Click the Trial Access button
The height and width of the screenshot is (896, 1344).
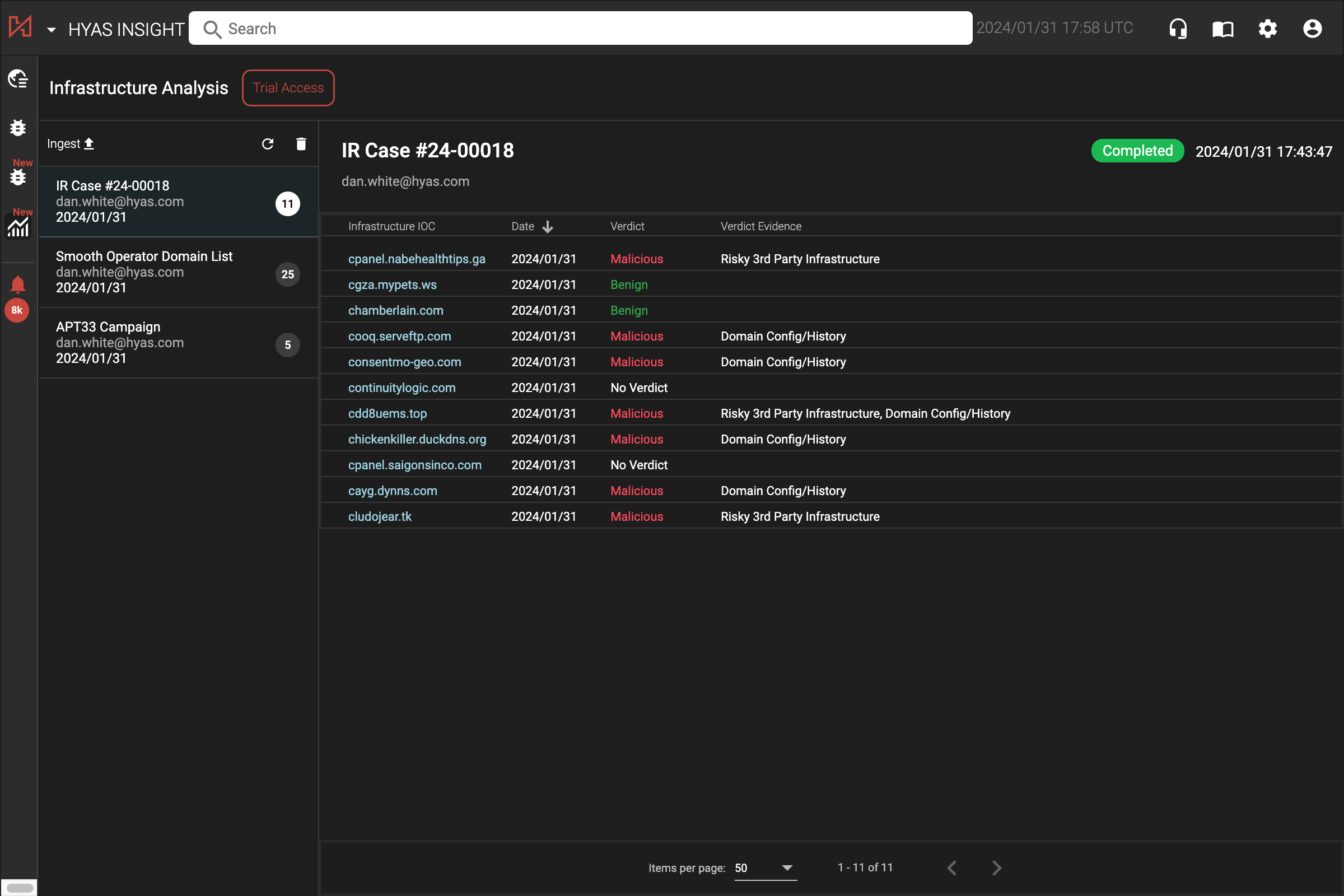coord(288,87)
